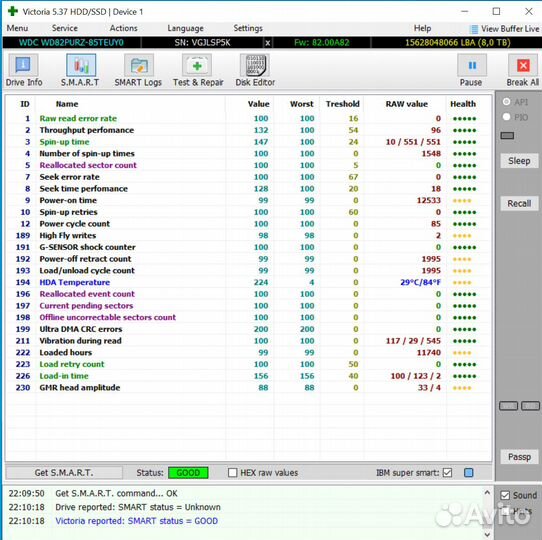Click the Drive reported SMART status log line
This screenshot has height=540, width=542.
(138, 507)
